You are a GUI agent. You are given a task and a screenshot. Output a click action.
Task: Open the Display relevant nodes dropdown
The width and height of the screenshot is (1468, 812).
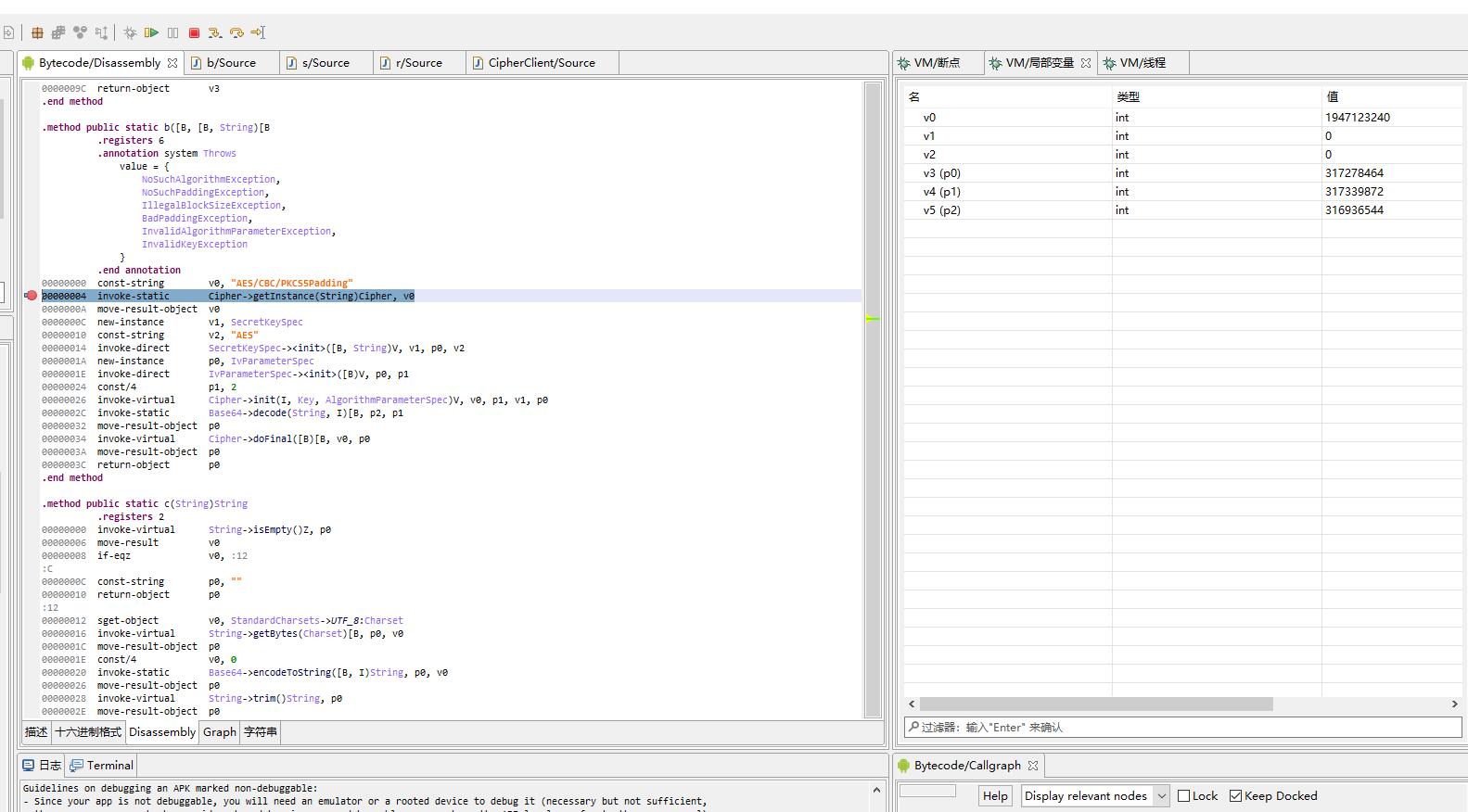pos(1095,796)
